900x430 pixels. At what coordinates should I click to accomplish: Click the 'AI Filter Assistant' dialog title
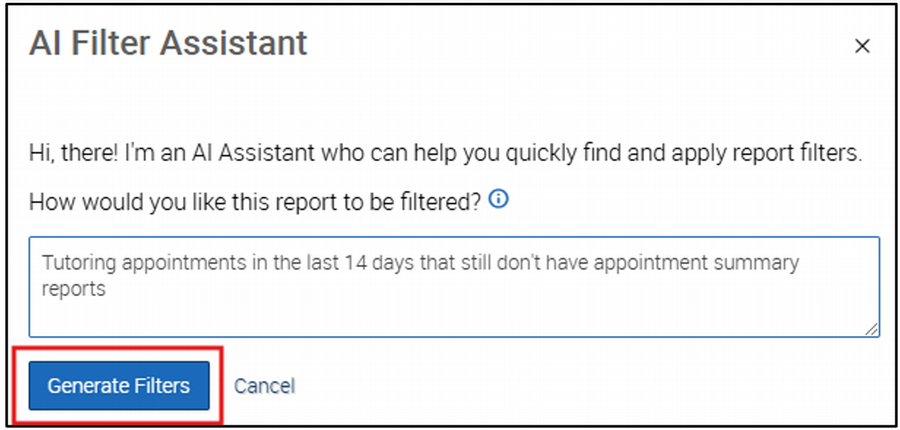168,43
